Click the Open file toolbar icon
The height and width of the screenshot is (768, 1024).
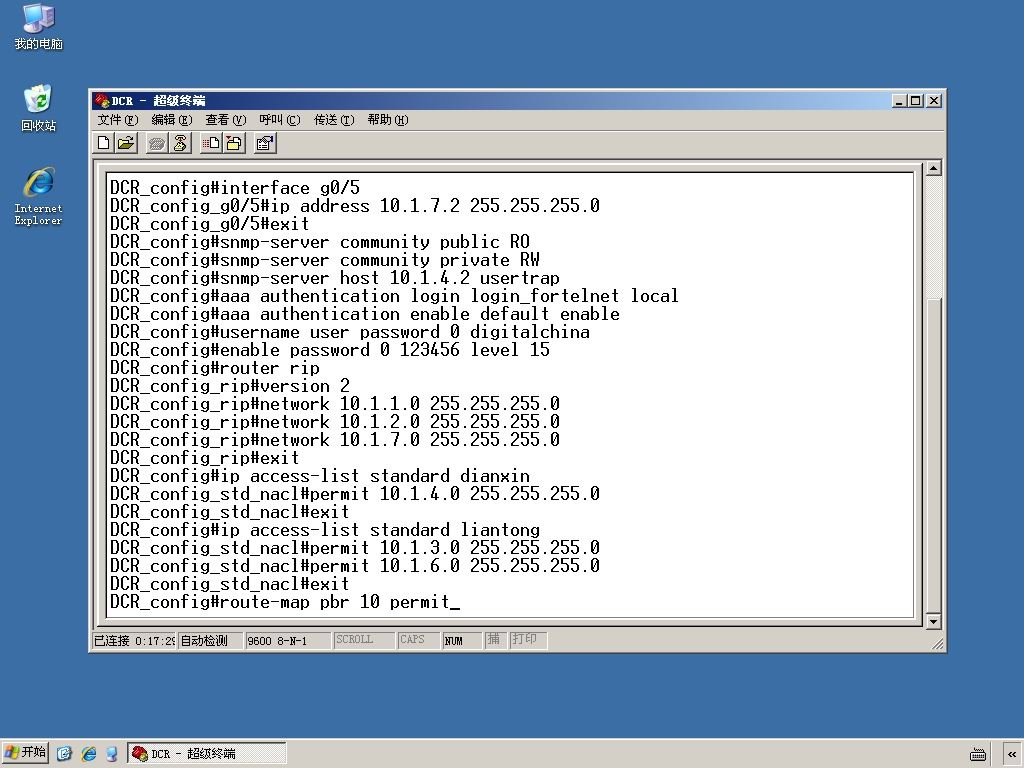click(x=126, y=143)
